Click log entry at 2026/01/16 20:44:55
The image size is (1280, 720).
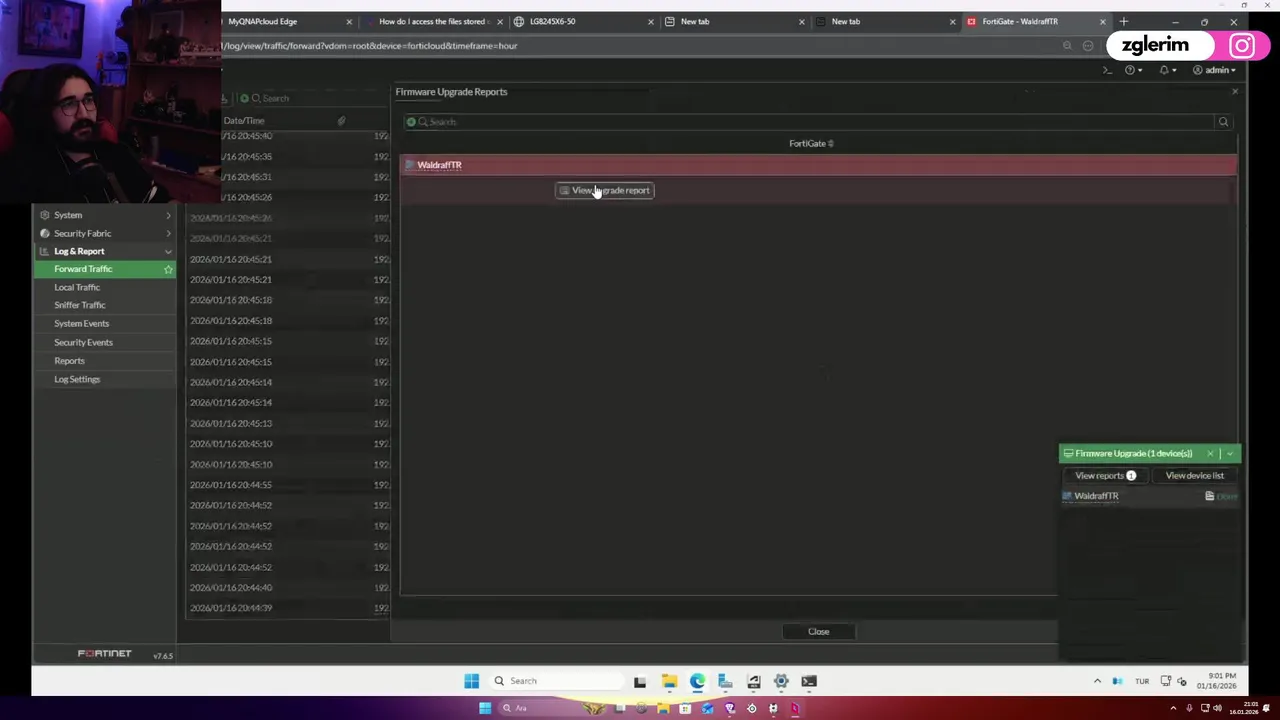(231, 485)
